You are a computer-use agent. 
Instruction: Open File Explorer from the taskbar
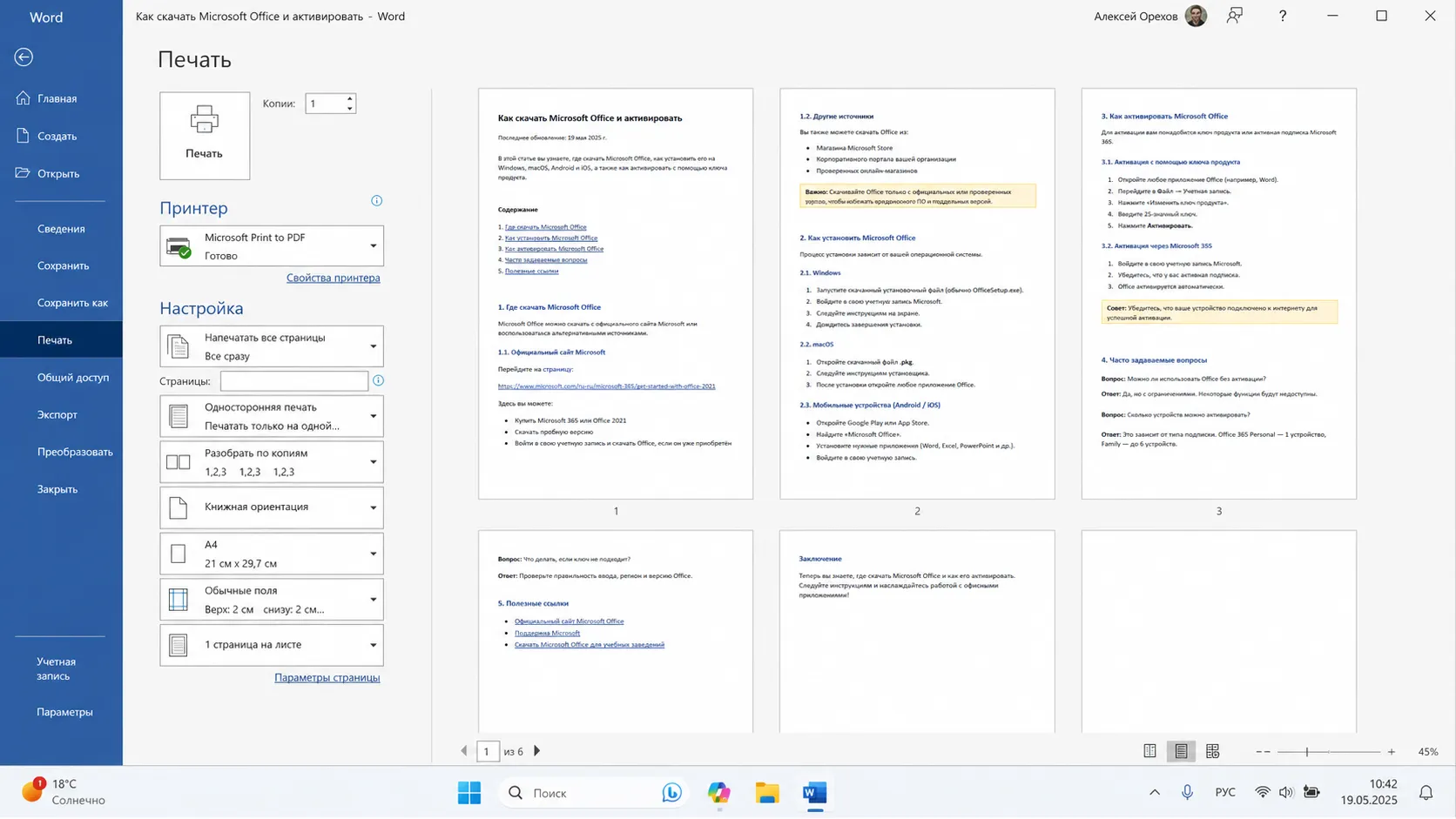coord(767,793)
